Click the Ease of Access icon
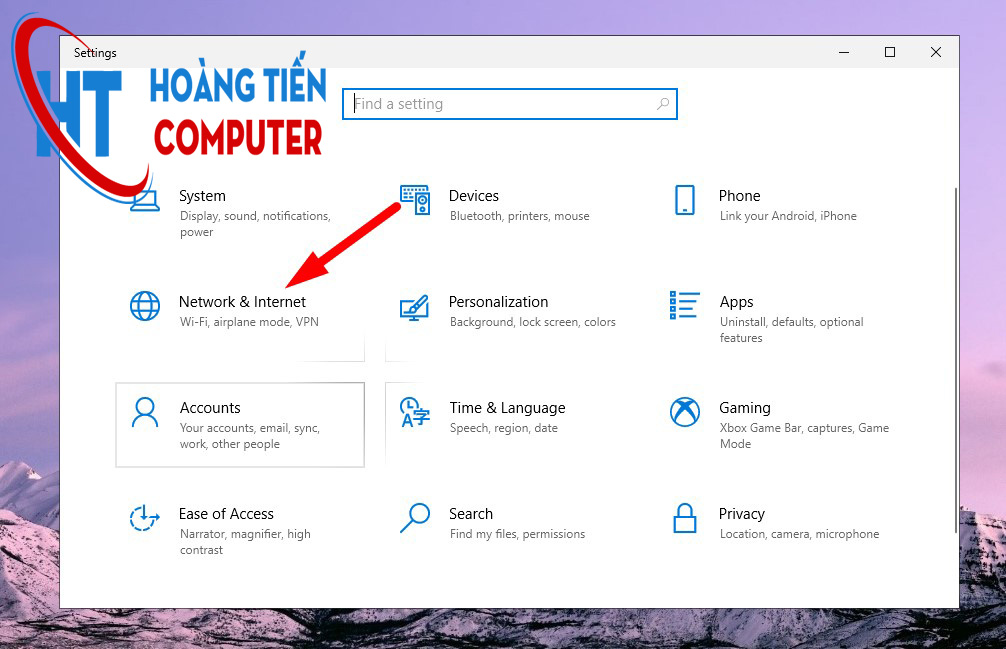 coord(145,518)
